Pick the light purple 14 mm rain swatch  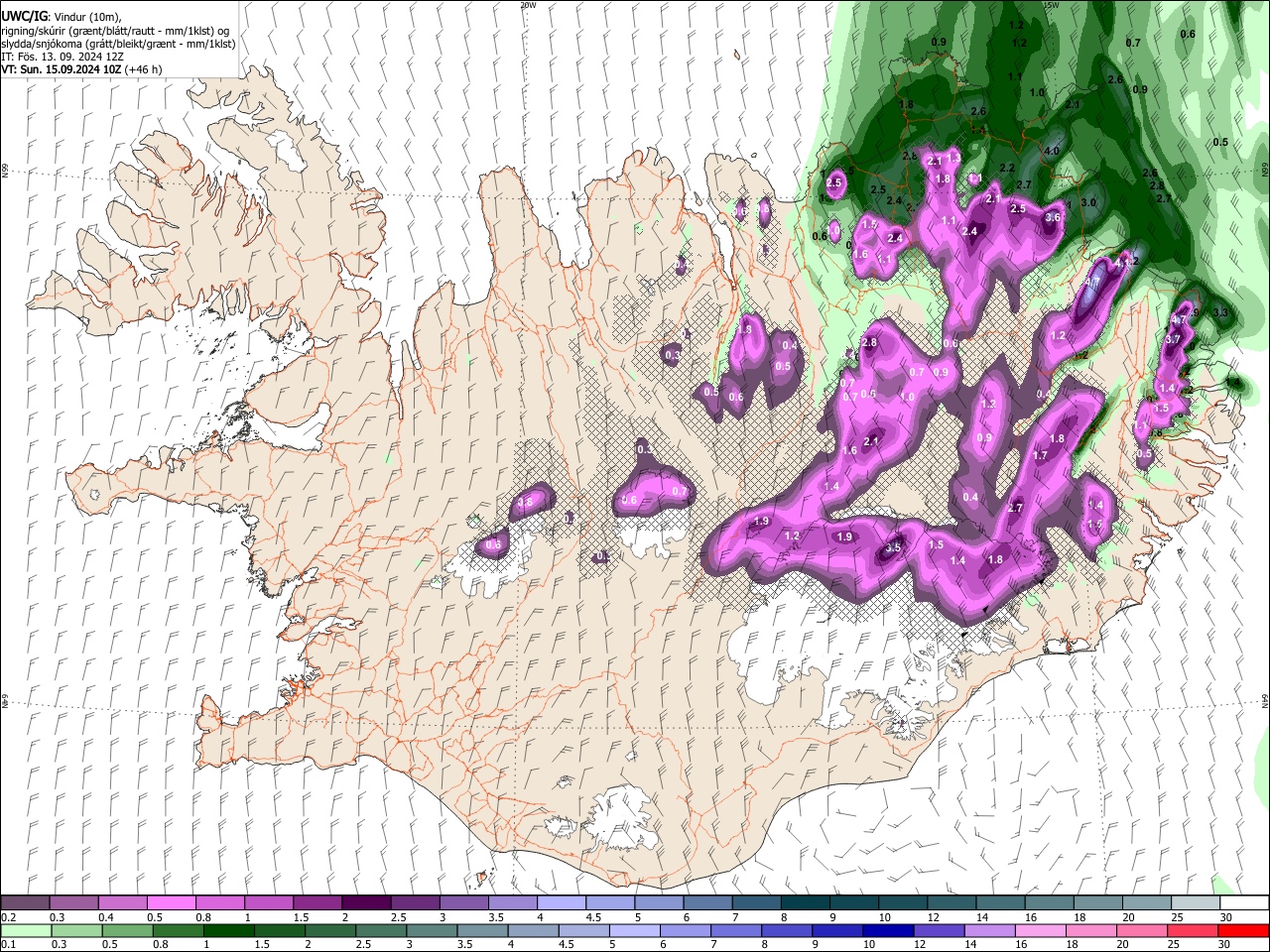tap(989, 930)
